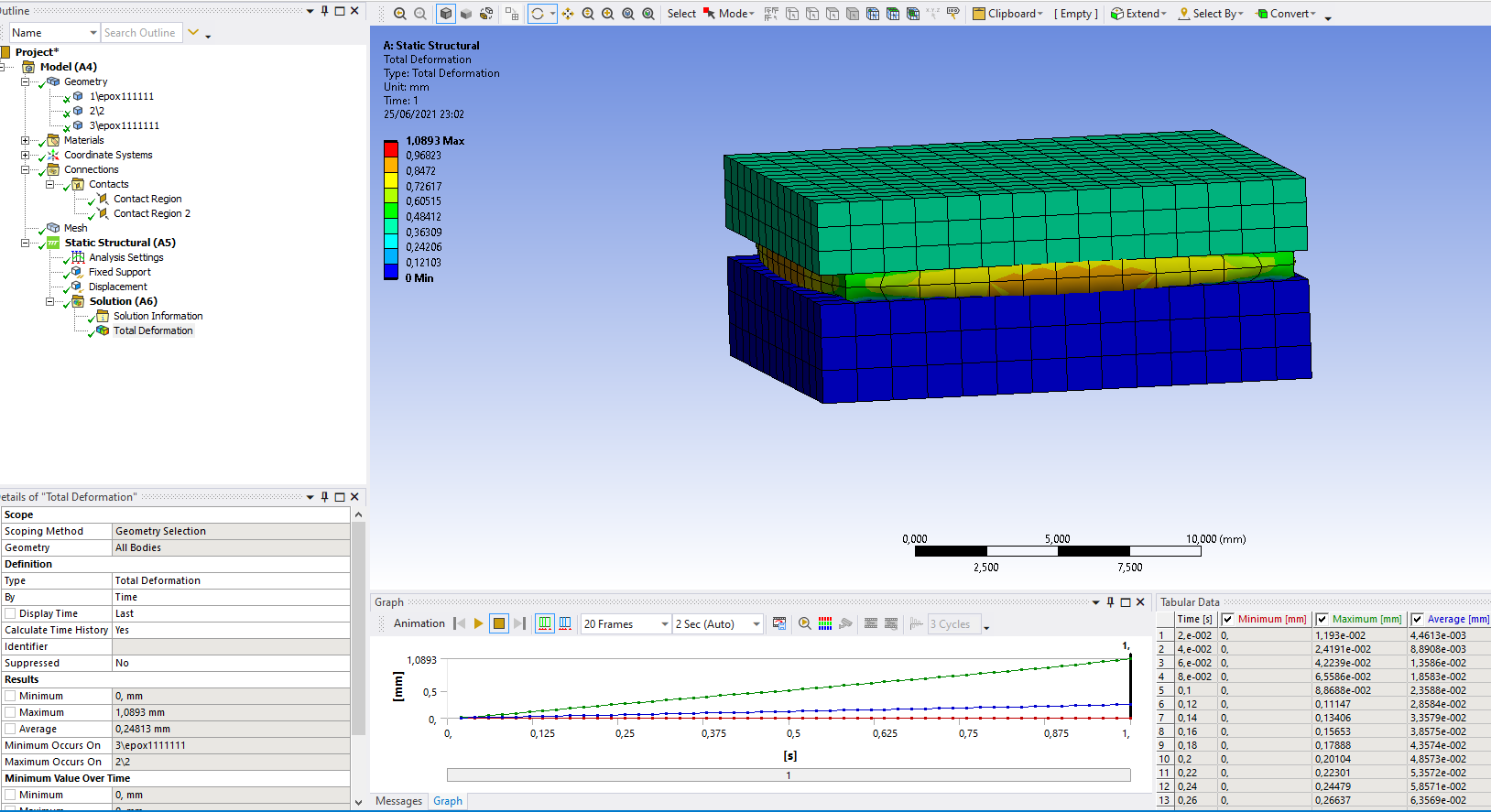The image size is (1491, 812).
Task: Pin the Details panel
Action: click(x=324, y=497)
